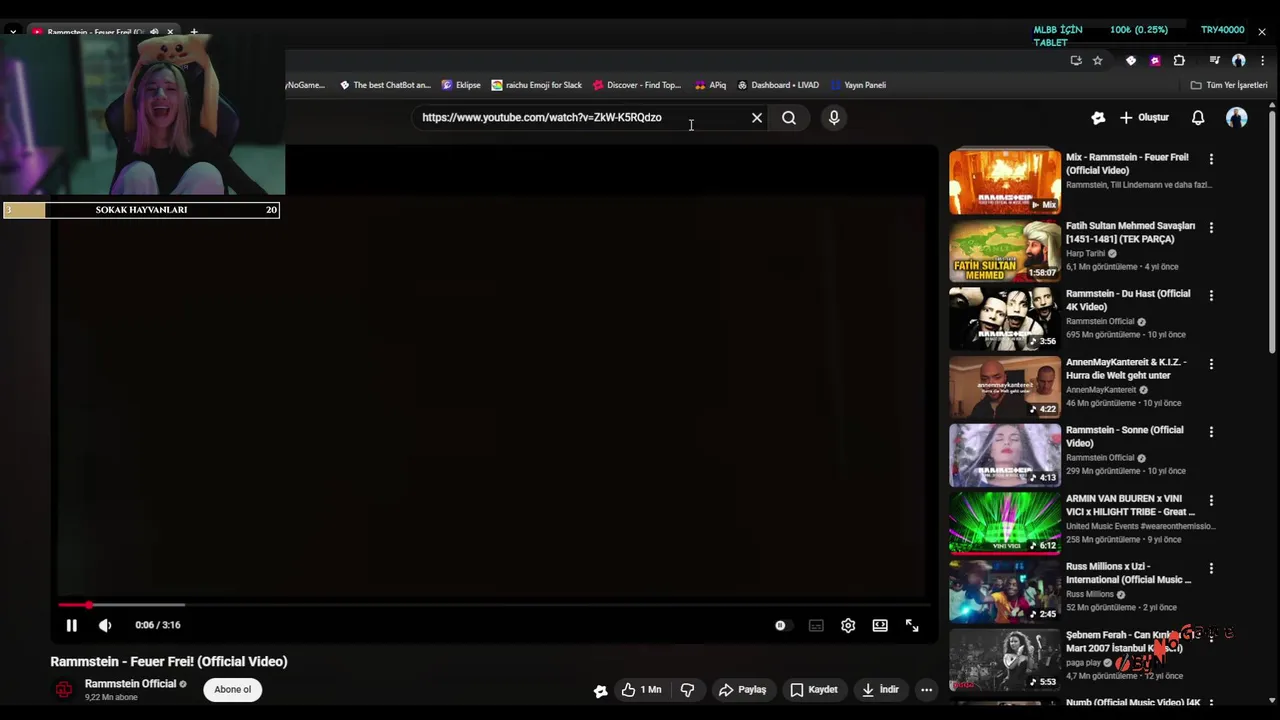
Task: Click the YouTube search magnifier button
Action: tap(789, 117)
